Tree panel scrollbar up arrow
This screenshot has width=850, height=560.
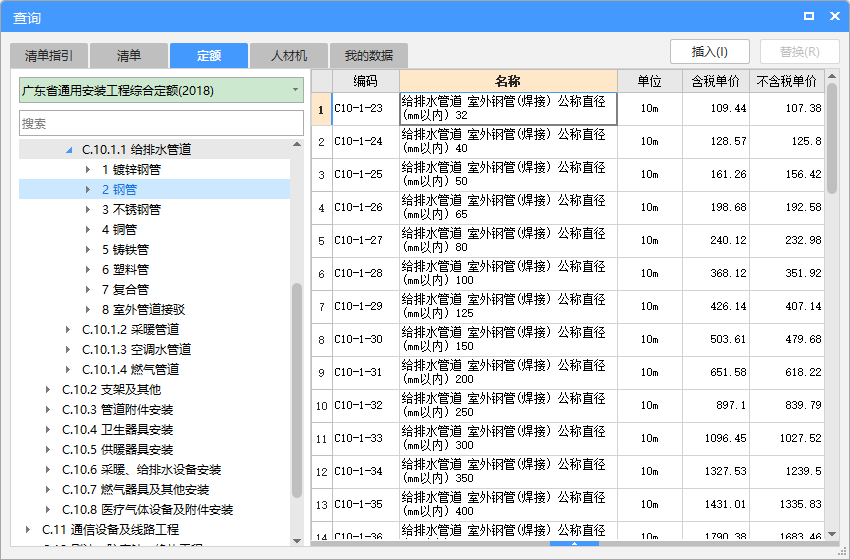click(x=297, y=145)
